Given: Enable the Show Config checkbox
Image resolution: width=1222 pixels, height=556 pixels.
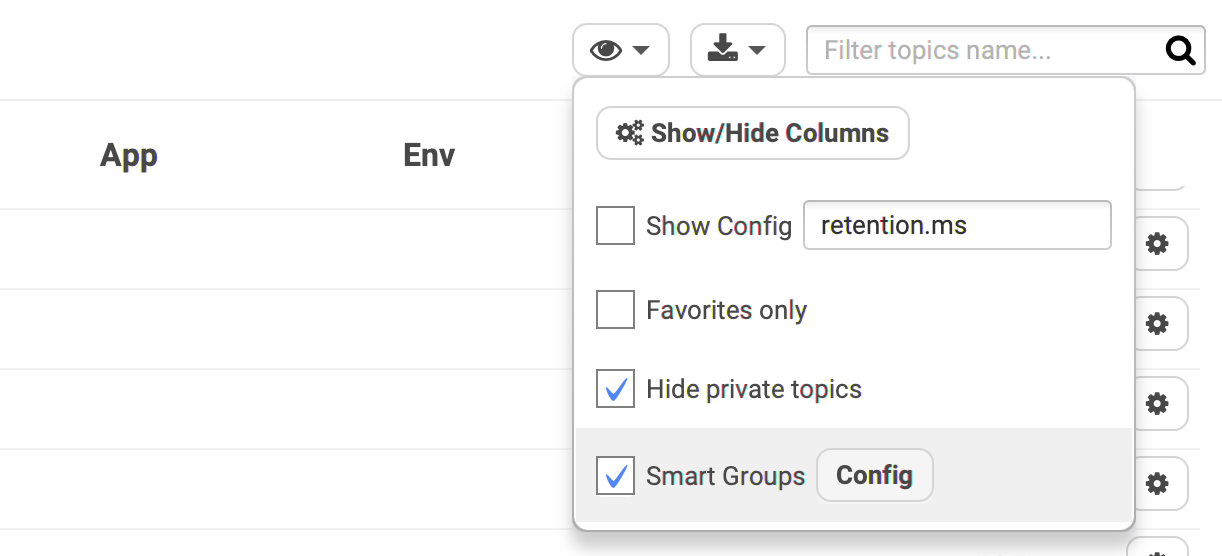Looking at the screenshot, I should coord(615,225).
